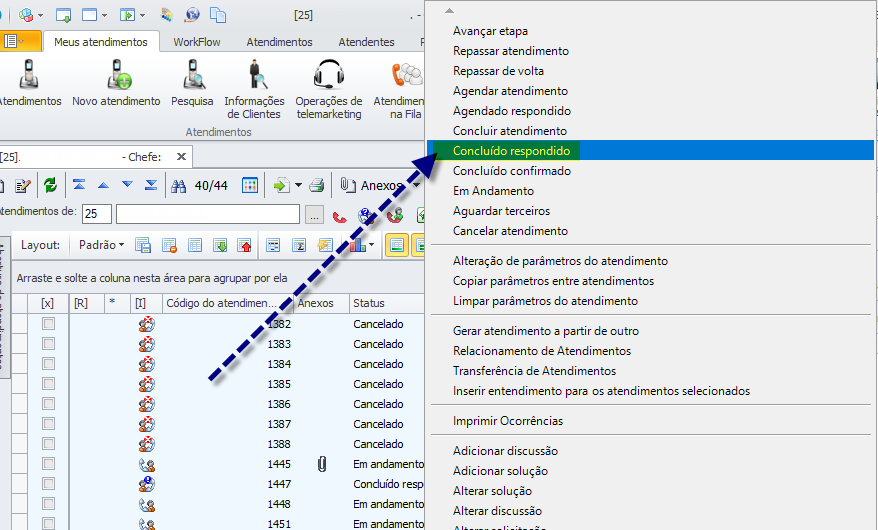Viewport: 878px width, 530px height.
Task: Open the export arrow dropdown beside green arrow
Action: coord(298,185)
